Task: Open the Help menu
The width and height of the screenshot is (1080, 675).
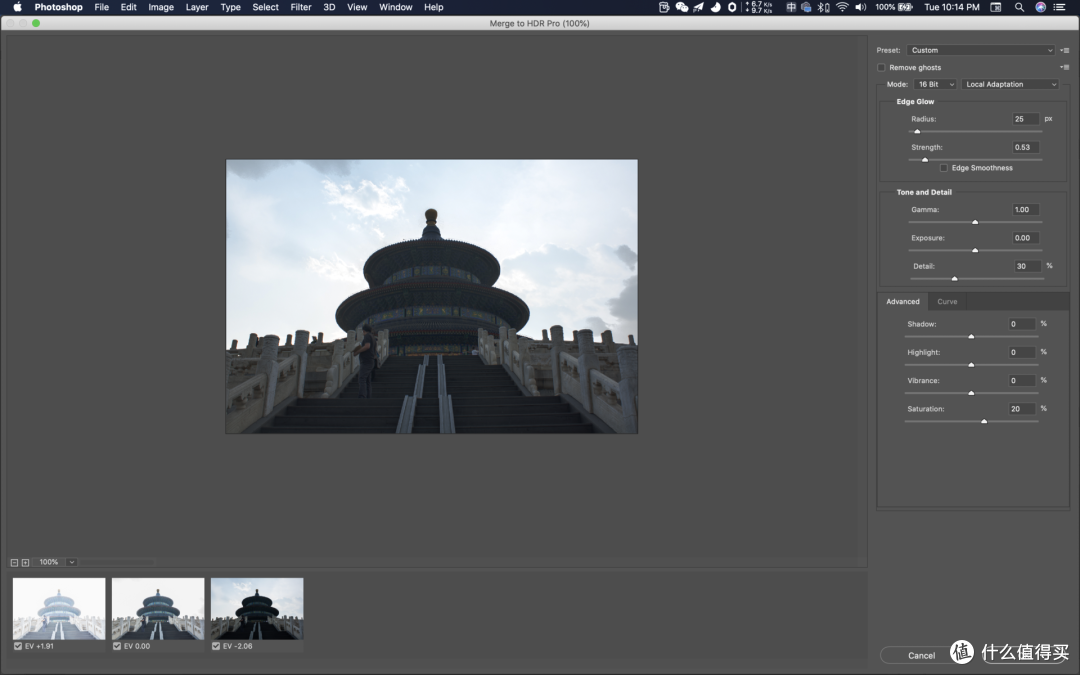Action: (433, 7)
